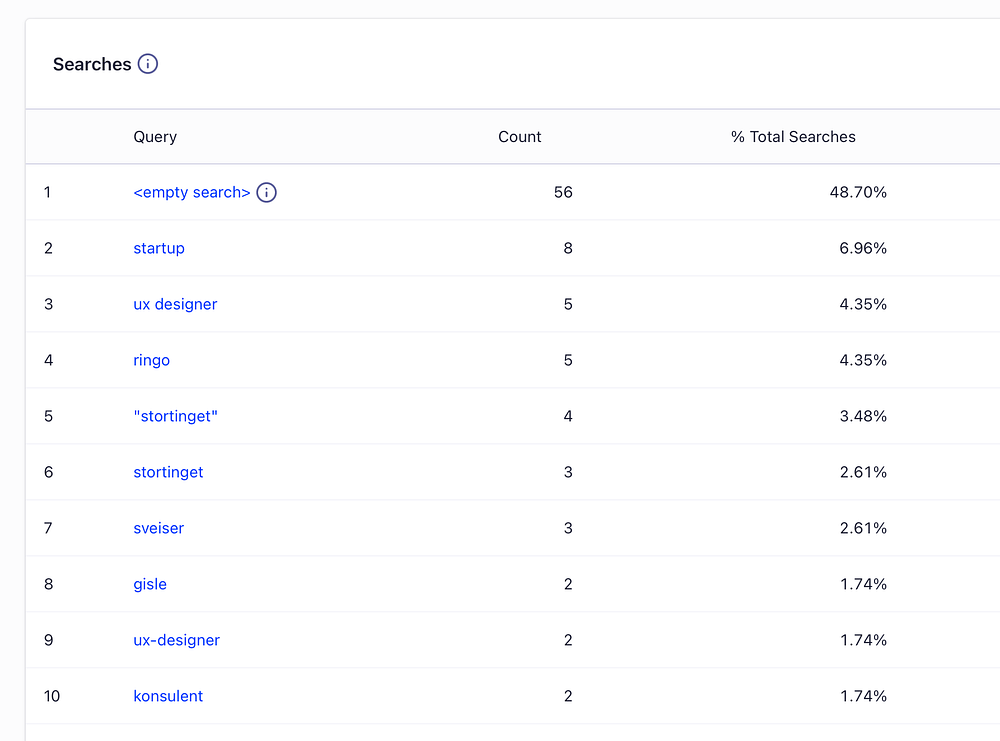Click the 6.96% value in startup row
Viewport: 1000px width, 741px height.
tap(863, 248)
